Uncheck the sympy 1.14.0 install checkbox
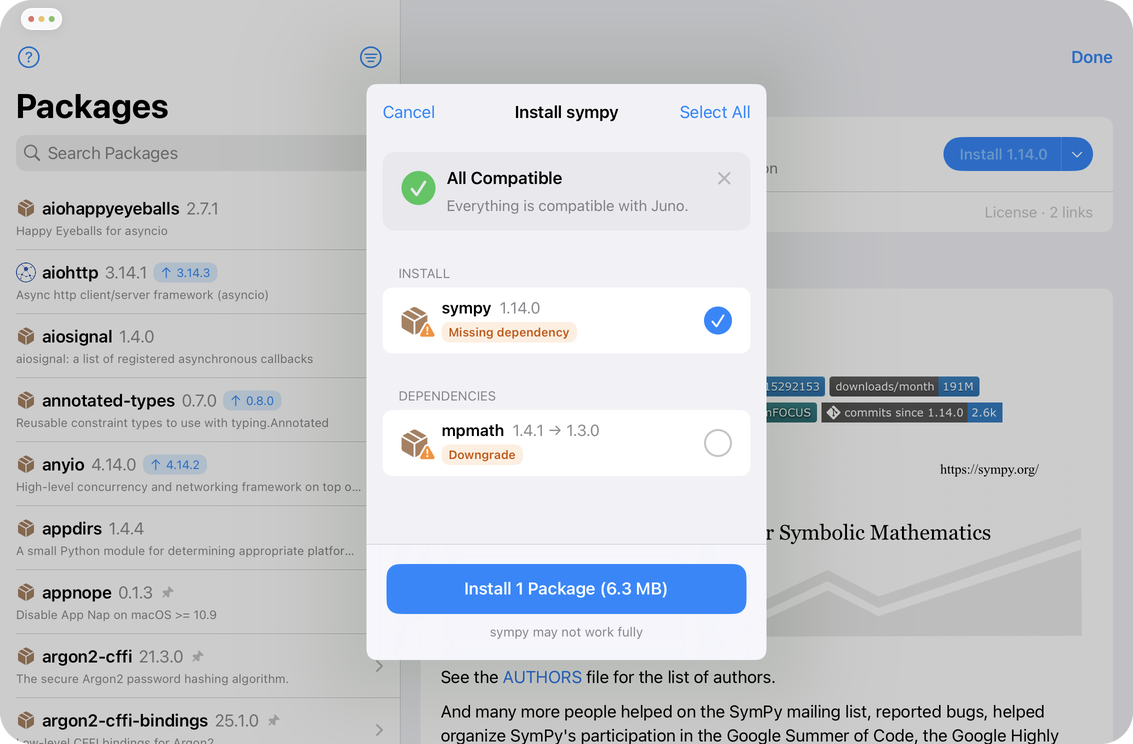This screenshot has height=744, width=1133. 718,321
